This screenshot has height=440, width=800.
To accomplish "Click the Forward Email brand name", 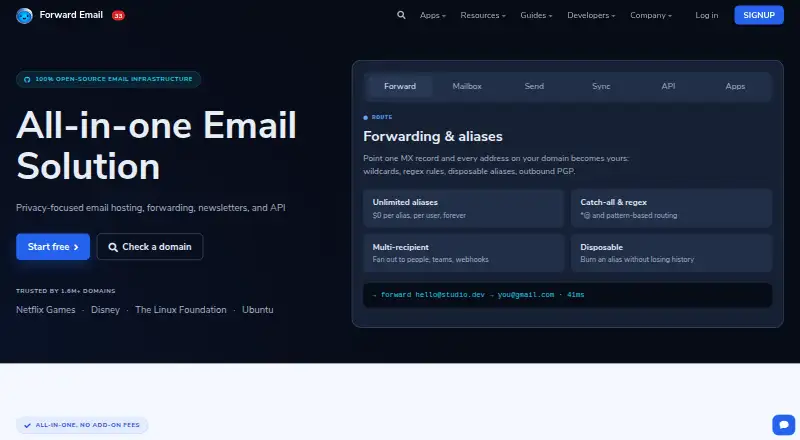I will [x=71, y=15].
